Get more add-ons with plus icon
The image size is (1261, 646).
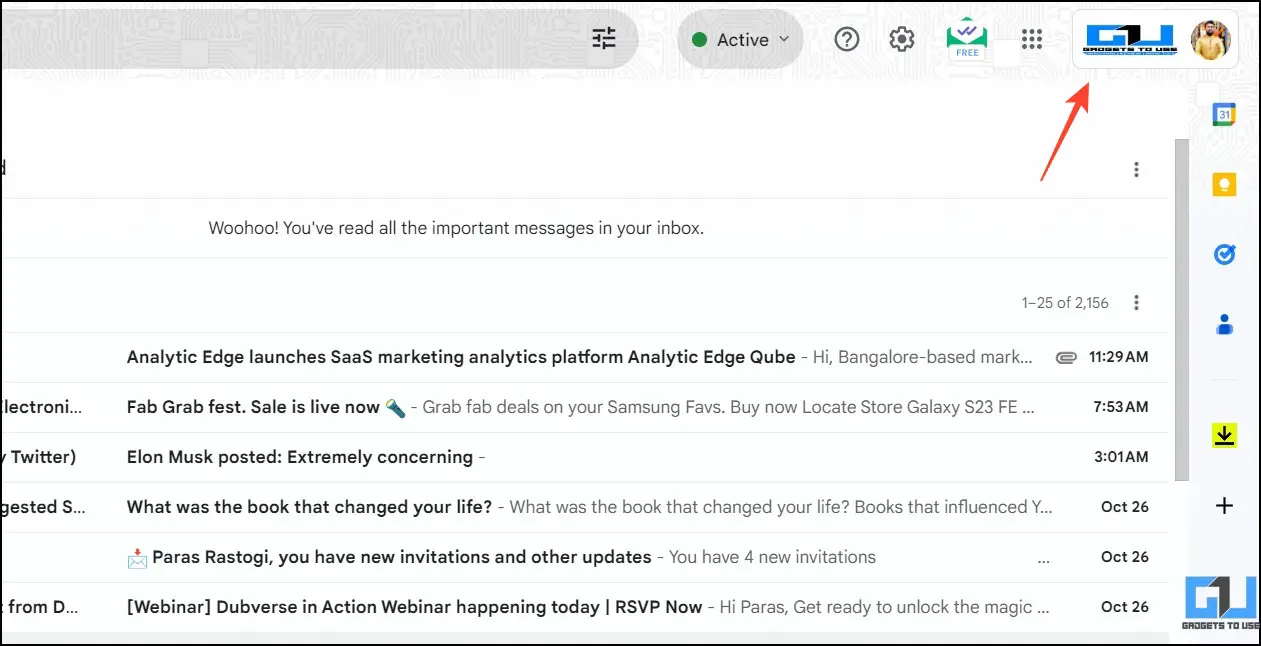point(1224,506)
